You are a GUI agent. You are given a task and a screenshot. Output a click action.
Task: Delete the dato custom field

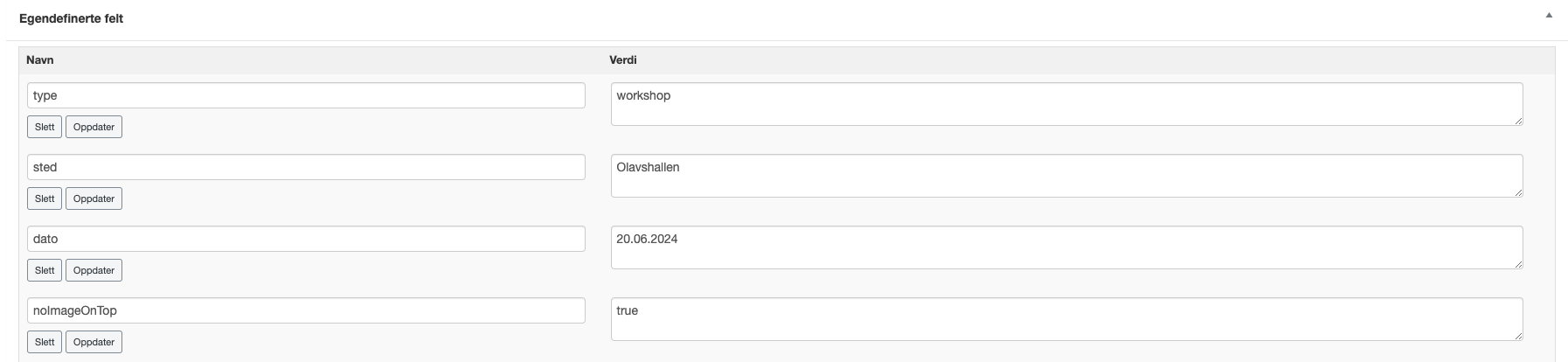(45, 270)
